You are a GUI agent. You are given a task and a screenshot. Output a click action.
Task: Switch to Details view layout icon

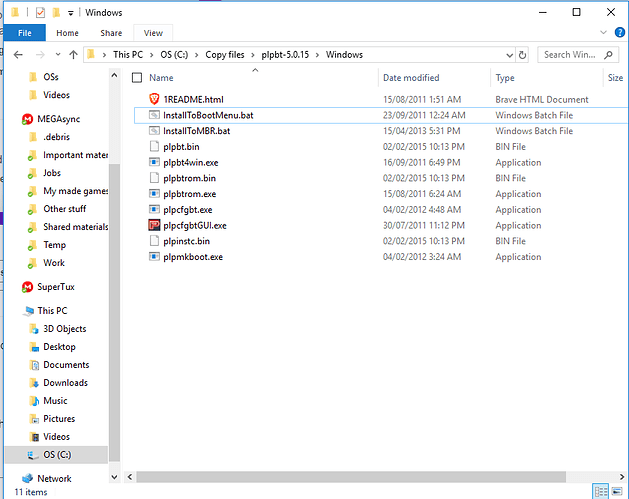pos(601,491)
